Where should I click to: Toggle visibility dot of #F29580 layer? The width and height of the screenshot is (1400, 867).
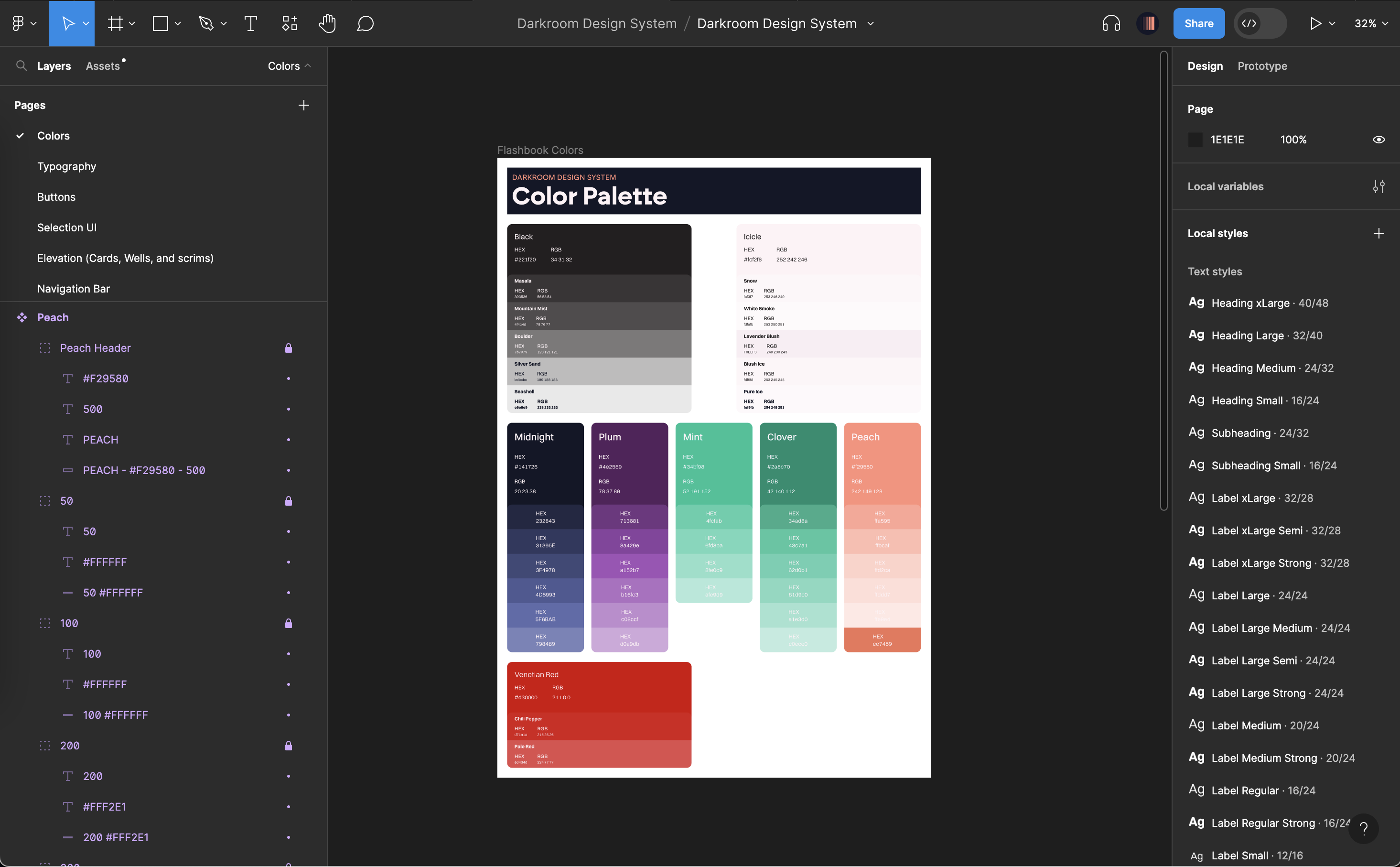coord(288,379)
